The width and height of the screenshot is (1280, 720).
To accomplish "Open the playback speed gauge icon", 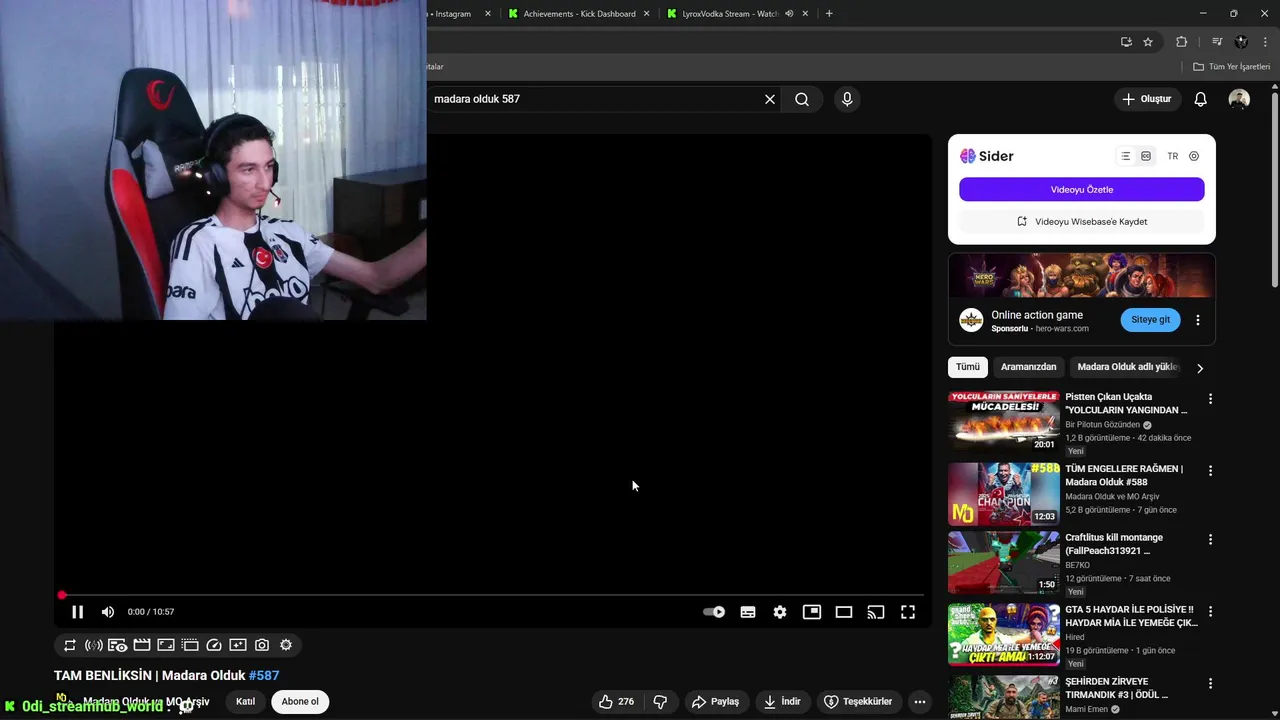I will click(214, 645).
